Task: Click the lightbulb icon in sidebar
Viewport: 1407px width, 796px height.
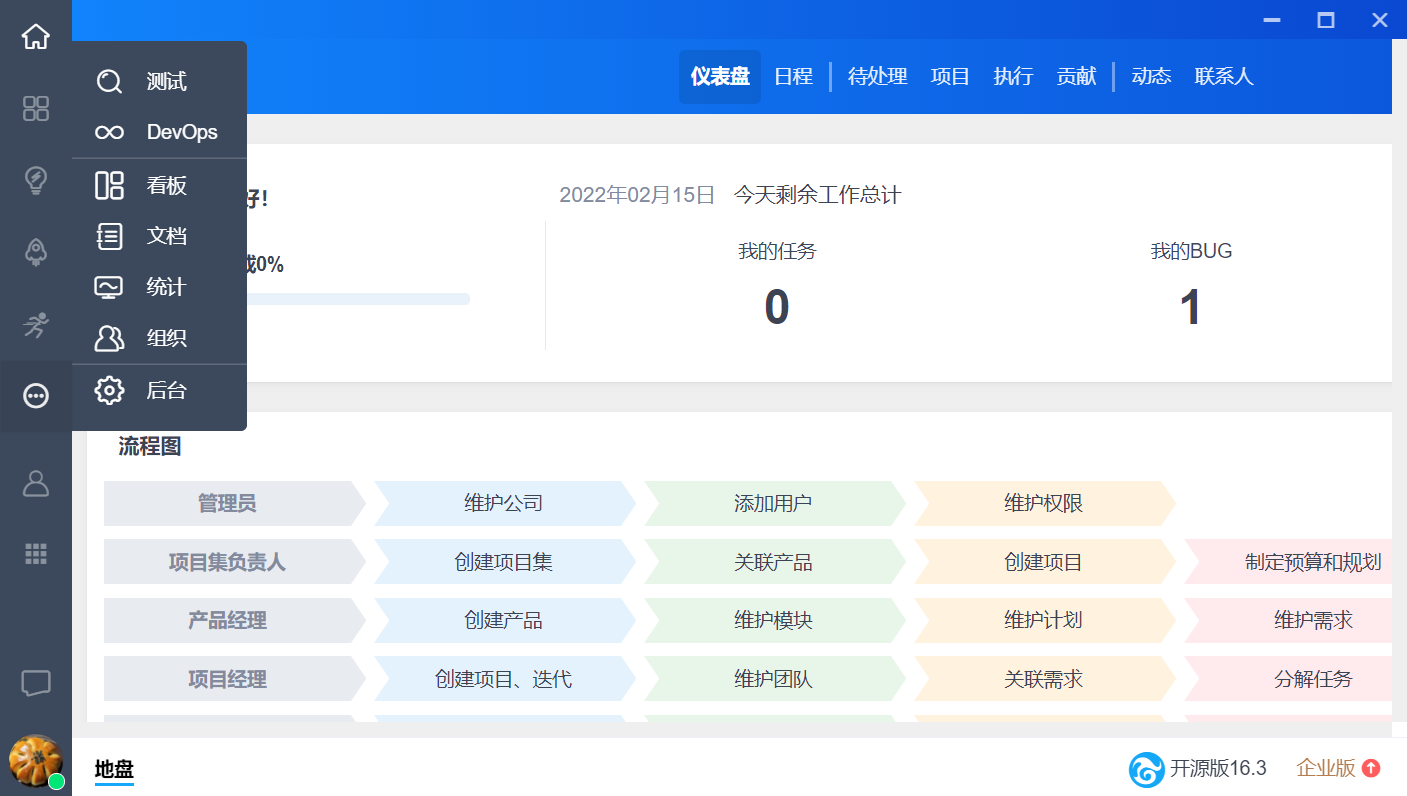Action: (x=36, y=180)
